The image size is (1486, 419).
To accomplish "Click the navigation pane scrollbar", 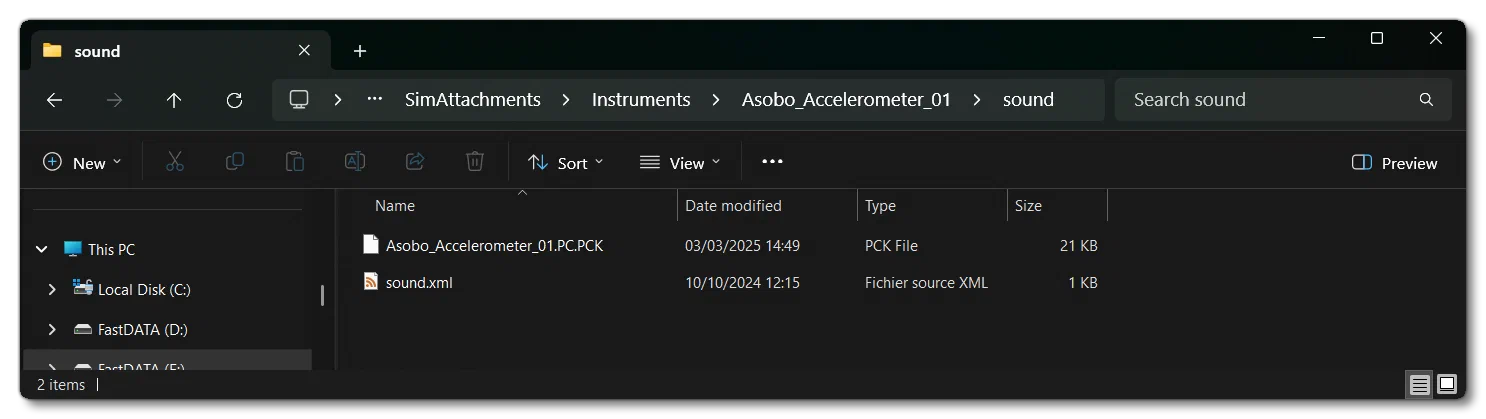I will (x=322, y=296).
